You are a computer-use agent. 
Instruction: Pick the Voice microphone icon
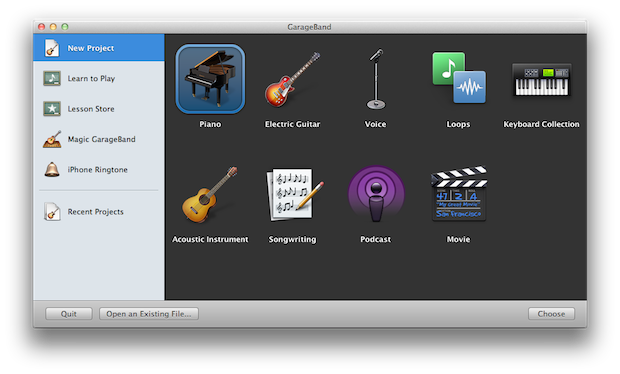376,79
